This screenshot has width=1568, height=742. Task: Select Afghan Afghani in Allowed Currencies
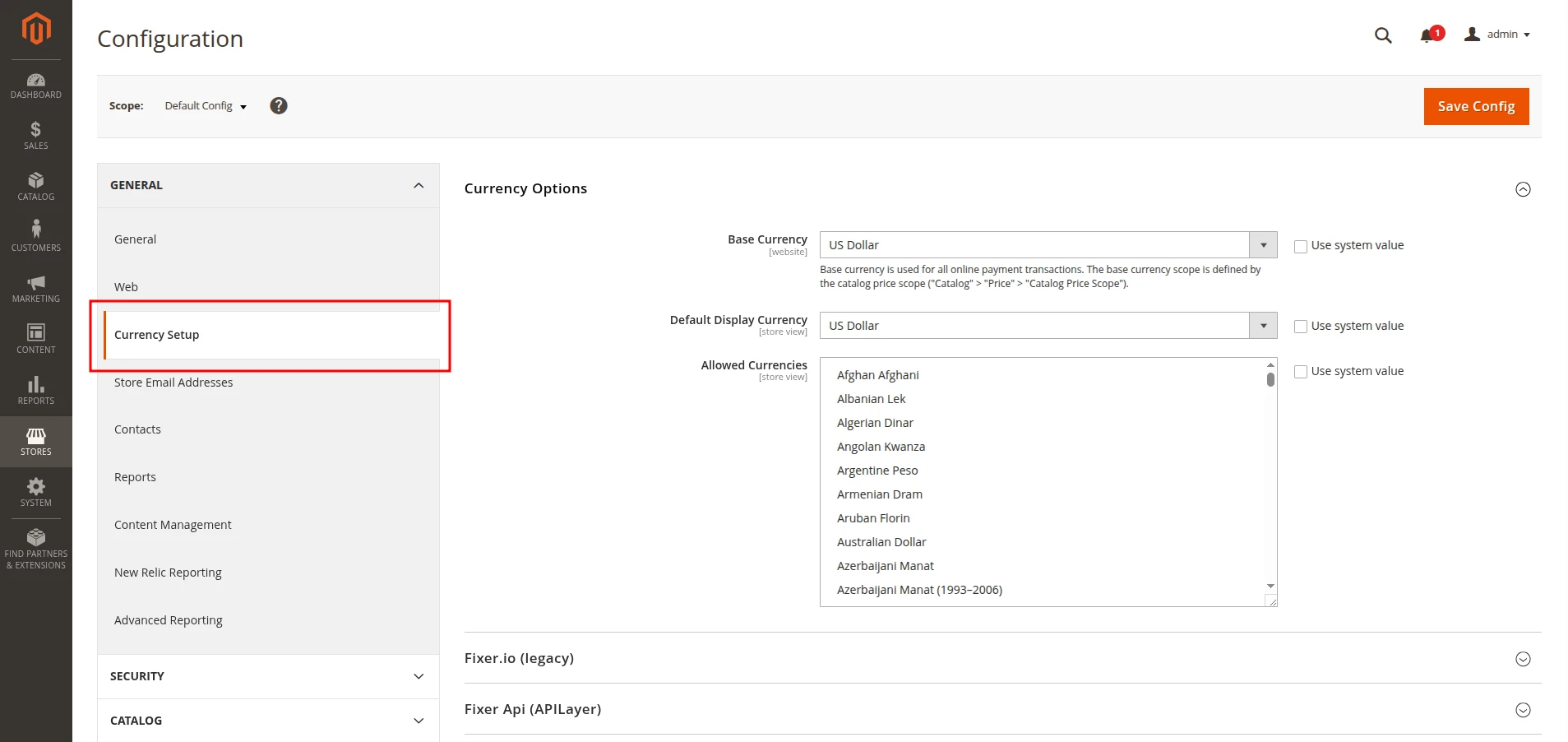click(x=1043, y=375)
